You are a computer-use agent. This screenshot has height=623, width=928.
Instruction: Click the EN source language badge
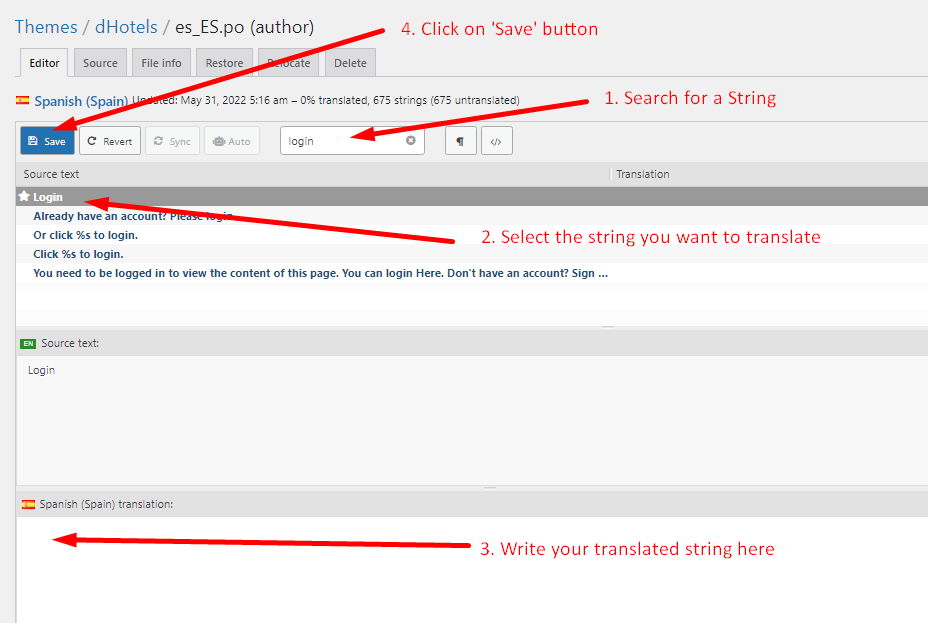coord(28,343)
